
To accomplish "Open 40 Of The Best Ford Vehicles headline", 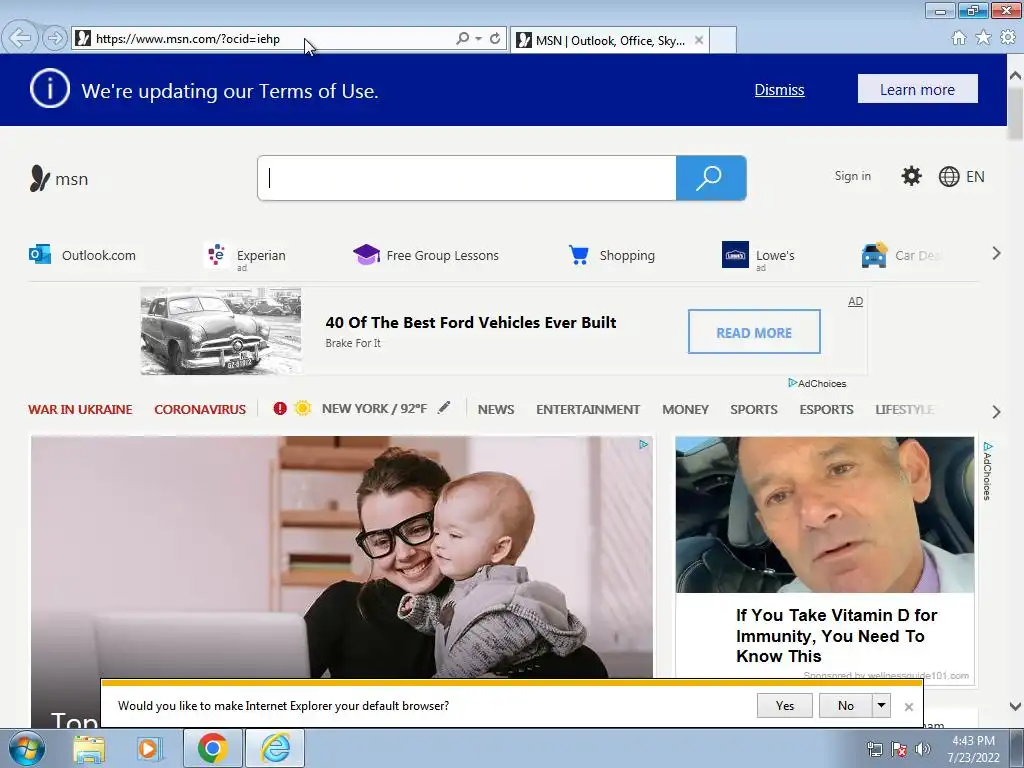I will click(x=471, y=323).
